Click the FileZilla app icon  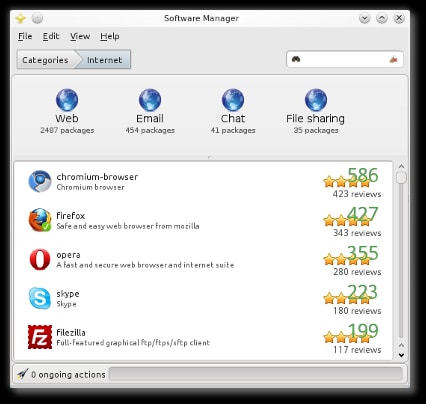coord(40,337)
